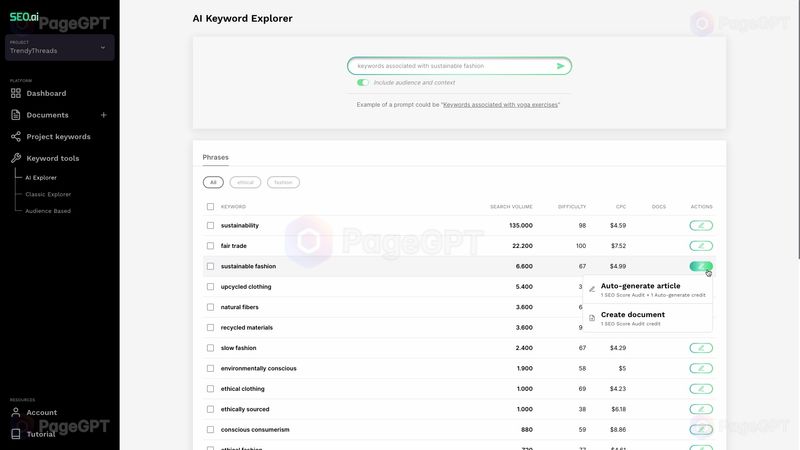Toggle Include audience and context switch
The image size is (800, 450).
(363, 83)
